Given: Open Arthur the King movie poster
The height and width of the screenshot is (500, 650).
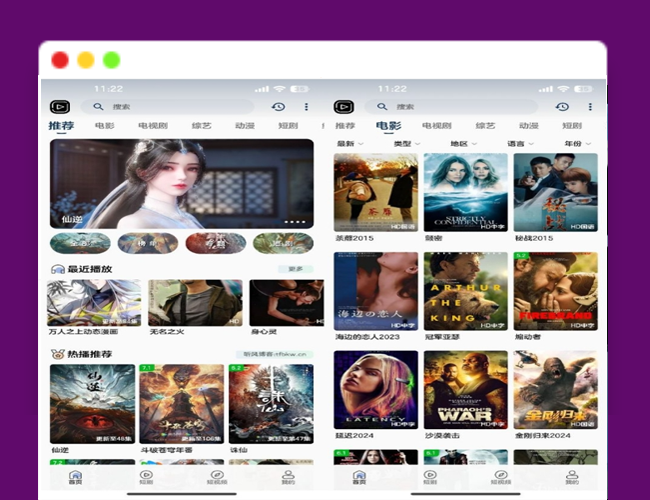Looking at the screenshot, I should [x=465, y=292].
